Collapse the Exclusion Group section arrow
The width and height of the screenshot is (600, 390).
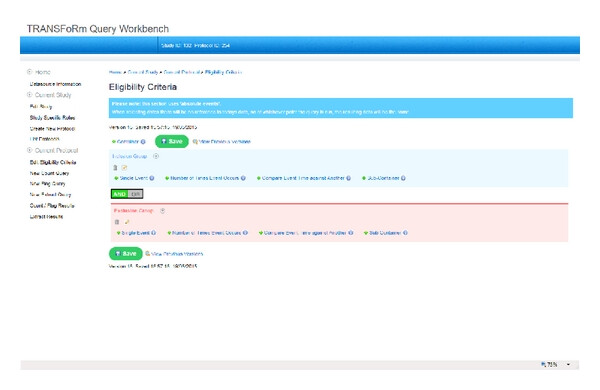[163, 211]
